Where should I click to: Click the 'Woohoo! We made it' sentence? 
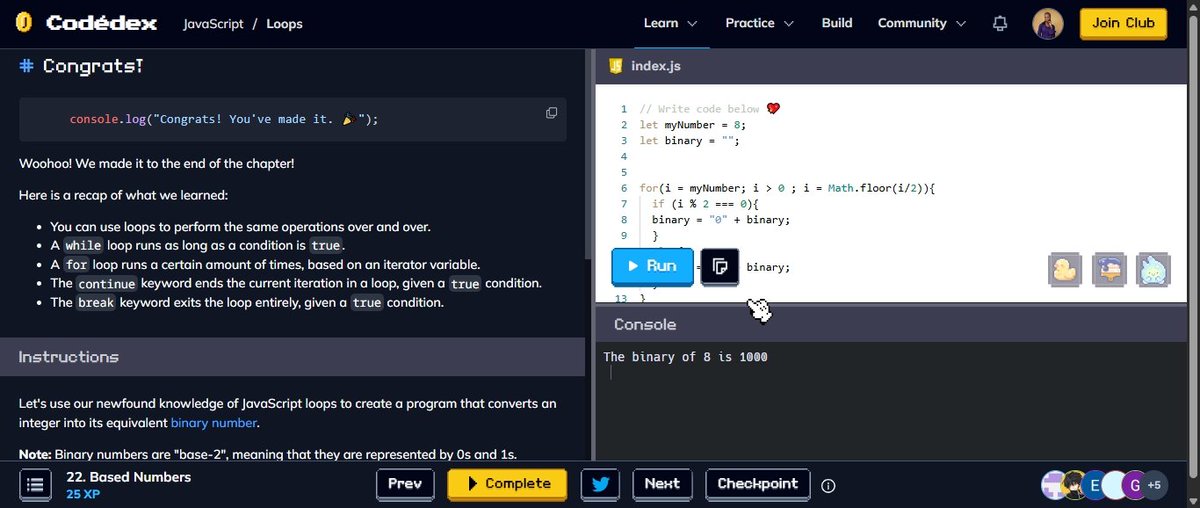click(x=157, y=164)
